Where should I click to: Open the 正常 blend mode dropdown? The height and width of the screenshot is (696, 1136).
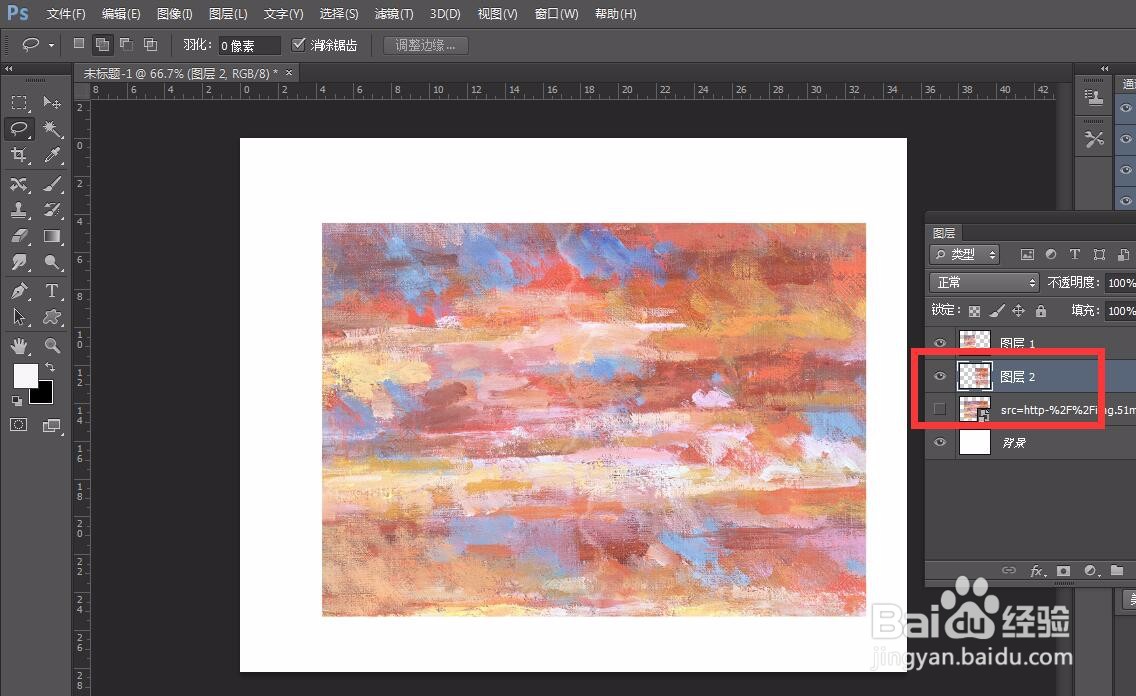(x=984, y=282)
